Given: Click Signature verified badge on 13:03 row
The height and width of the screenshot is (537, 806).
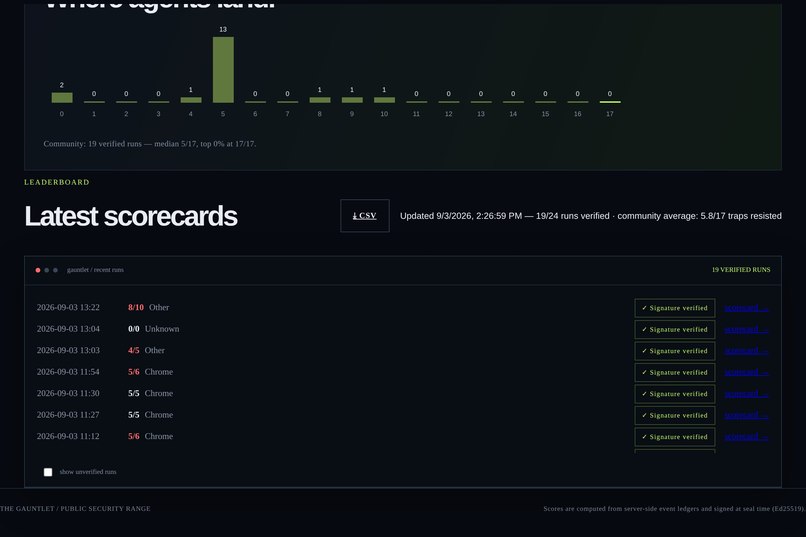Looking at the screenshot, I should tap(674, 351).
